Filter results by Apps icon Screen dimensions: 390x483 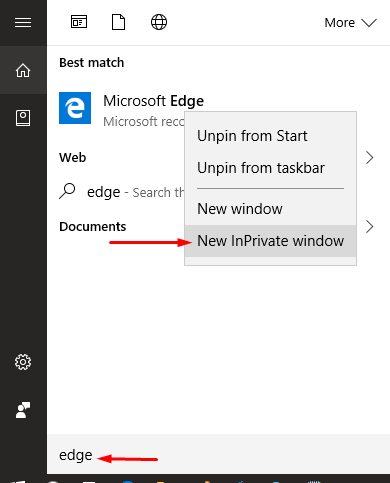click(x=79, y=22)
